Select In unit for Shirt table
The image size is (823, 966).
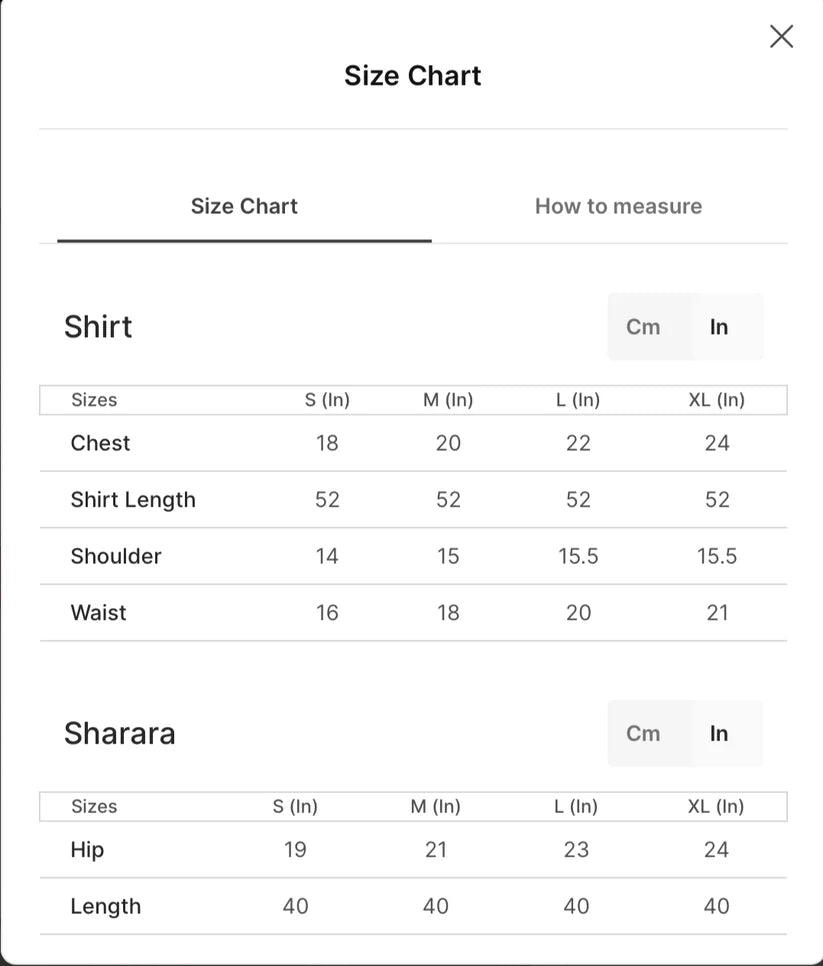[x=719, y=327]
